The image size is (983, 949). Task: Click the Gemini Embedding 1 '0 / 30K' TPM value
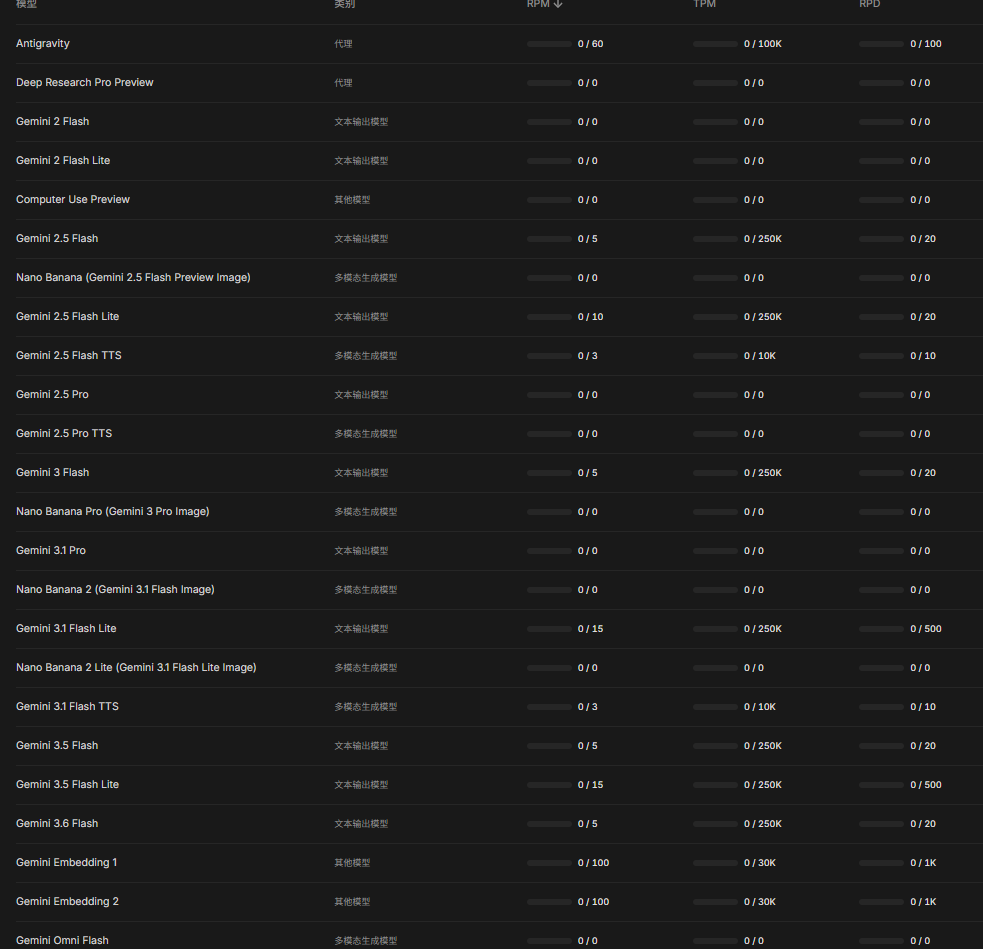tap(760, 863)
